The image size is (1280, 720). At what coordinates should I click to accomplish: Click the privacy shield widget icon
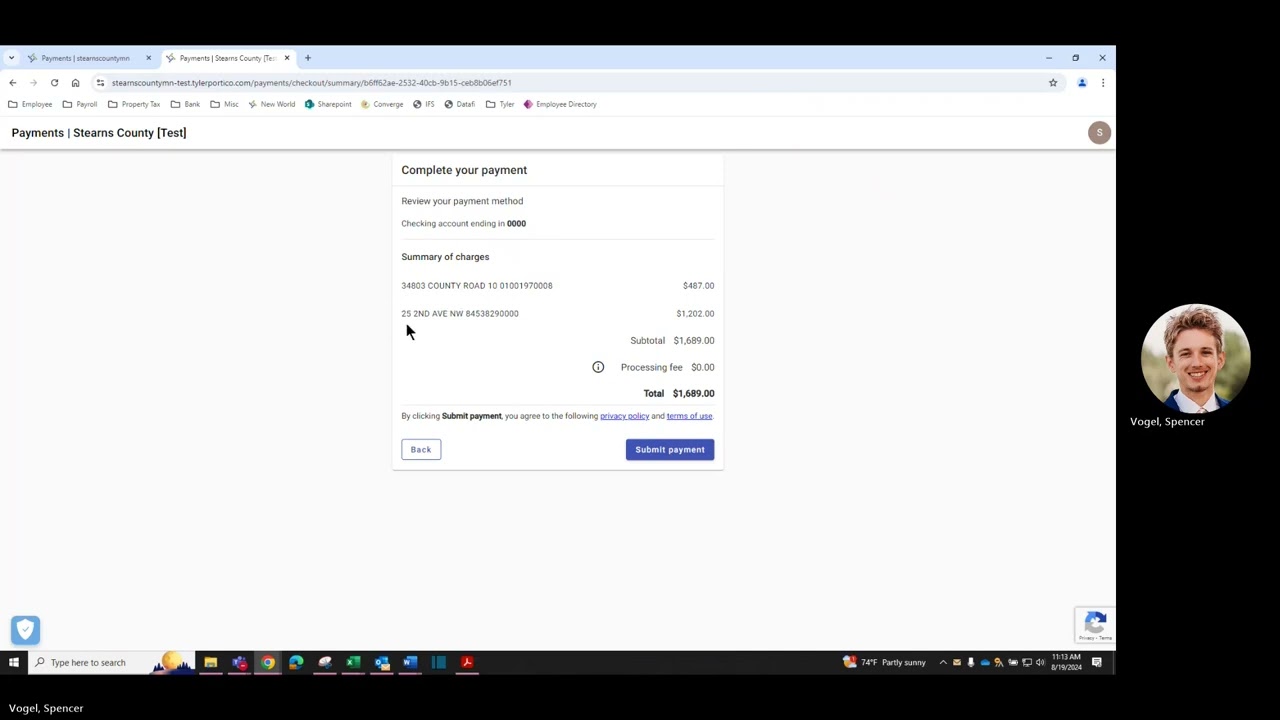coord(25,629)
